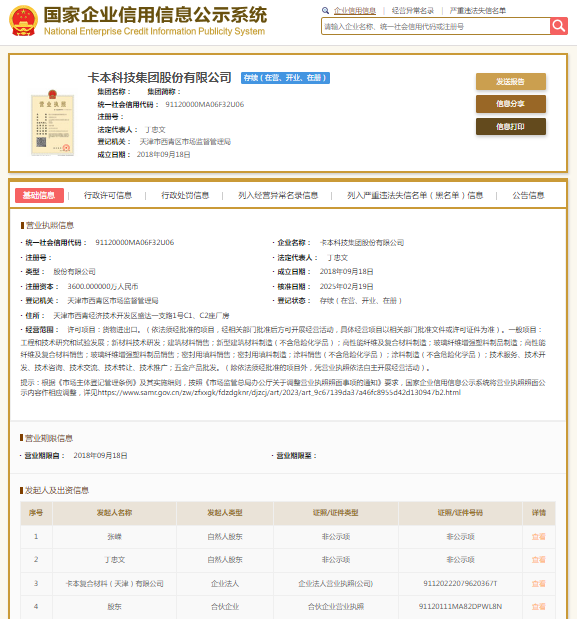Click the 营业期限信息 section heading
Viewport: 577px width, 619px height.
click(x=49, y=438)
